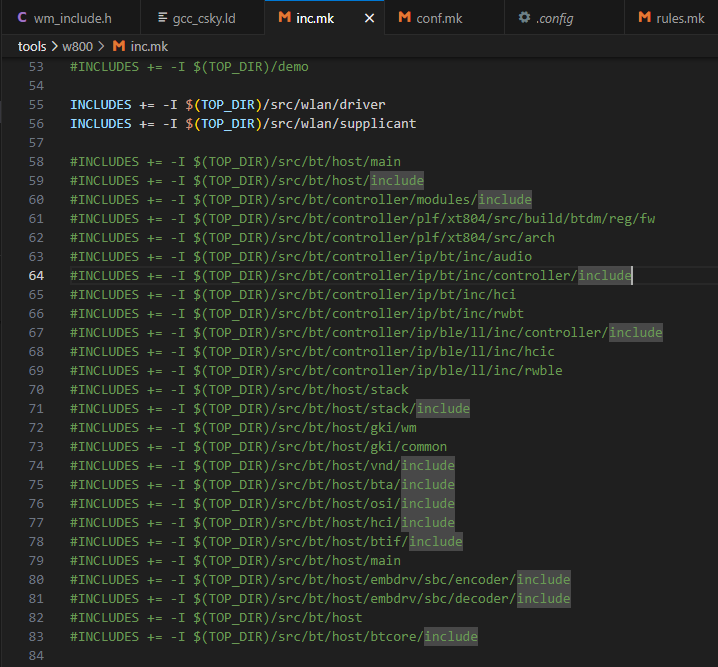Viewport: 718px width, 667px height.
Task: Select inc.mk in the breadcrumb path
Action: pyautogui.click(x=149, y=46)
